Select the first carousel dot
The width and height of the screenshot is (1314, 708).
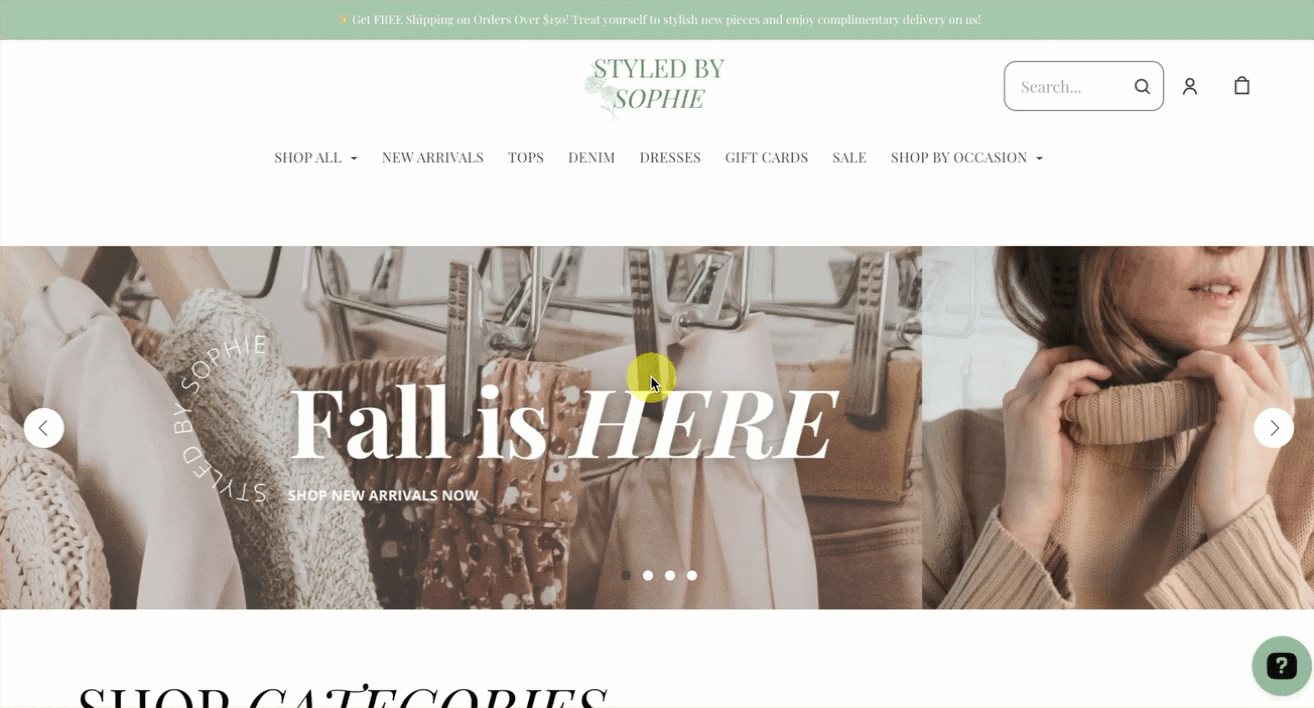coord(626,575)
